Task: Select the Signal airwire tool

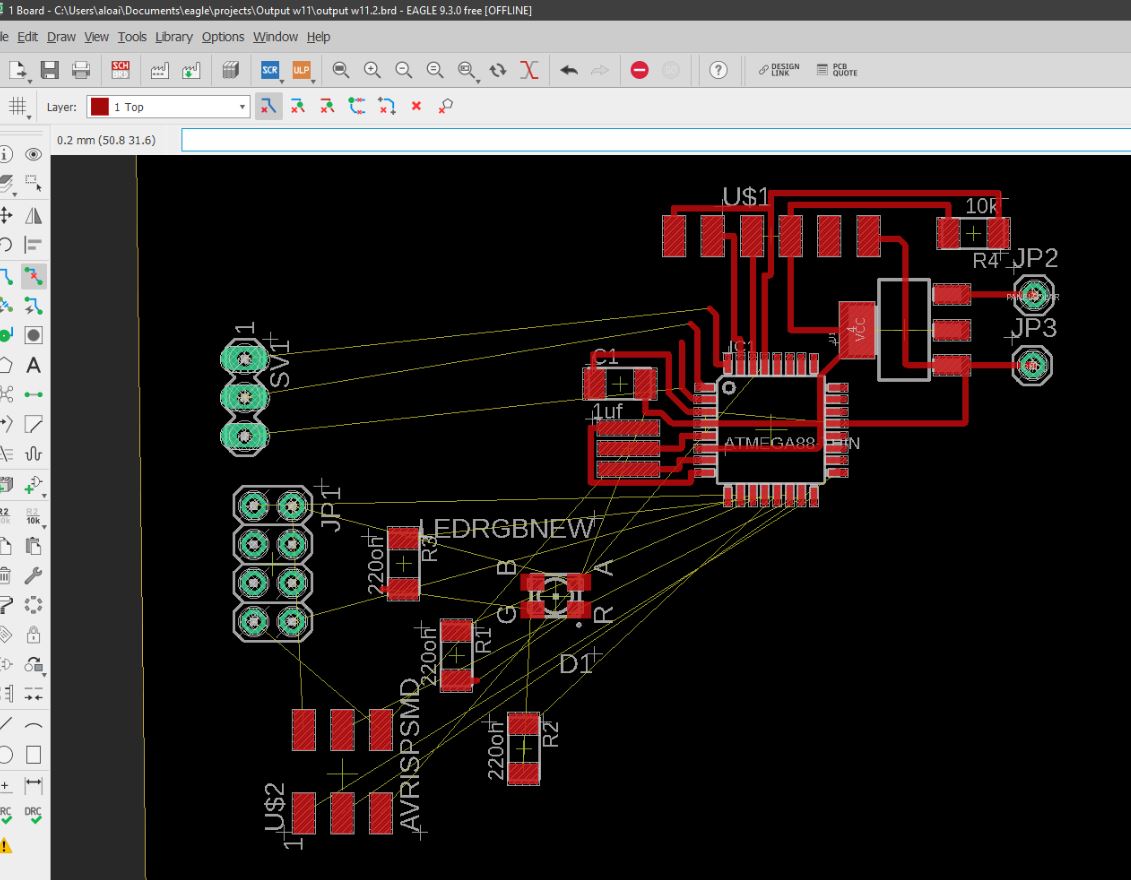Action: pyautogui.click(x=33, y=395)
